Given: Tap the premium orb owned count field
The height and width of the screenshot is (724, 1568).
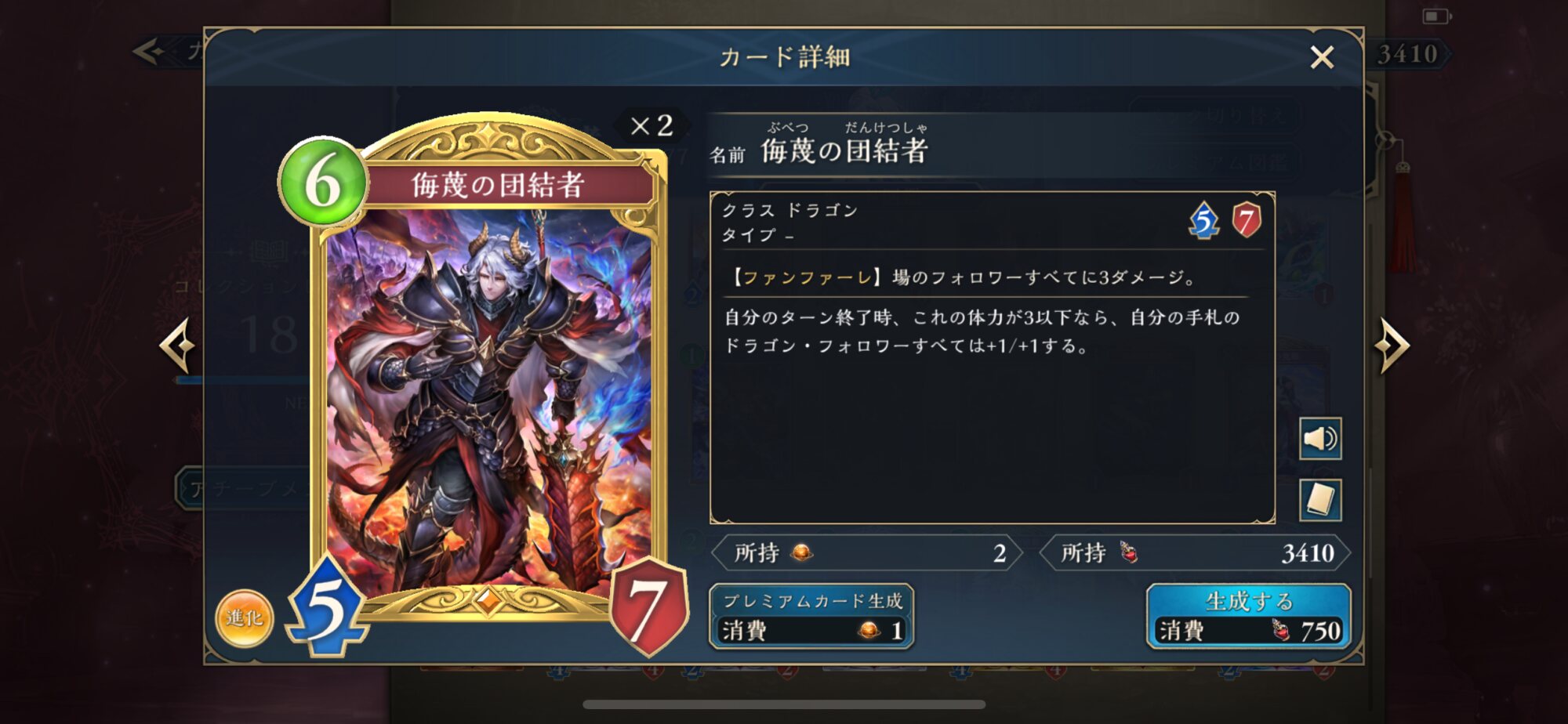Looking at the screenshot, I should [x=867, y=553].
